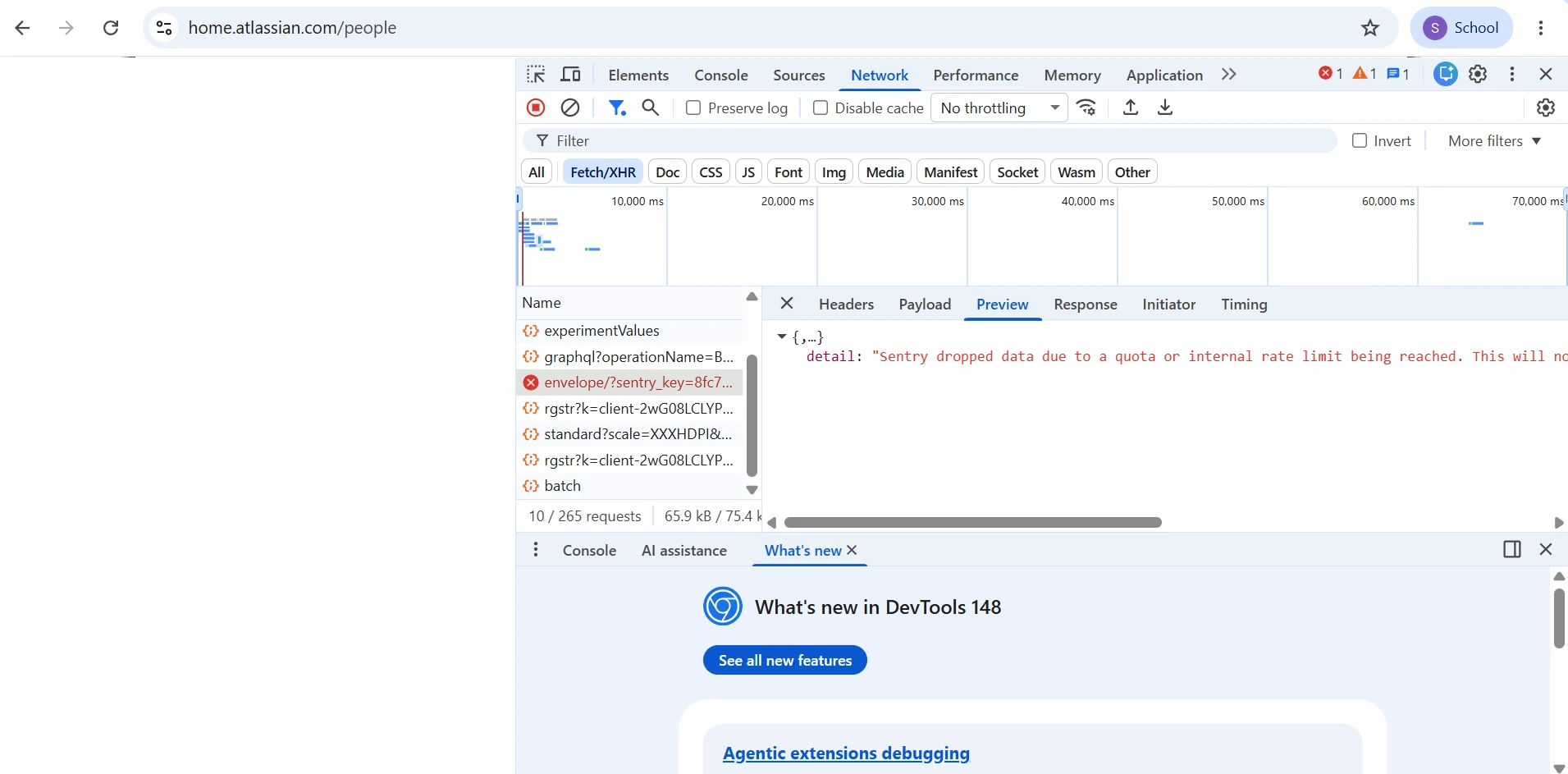Screen dimensions: 1568x774
Task: Export HAR file download icon
Action: coord(1165,108)
